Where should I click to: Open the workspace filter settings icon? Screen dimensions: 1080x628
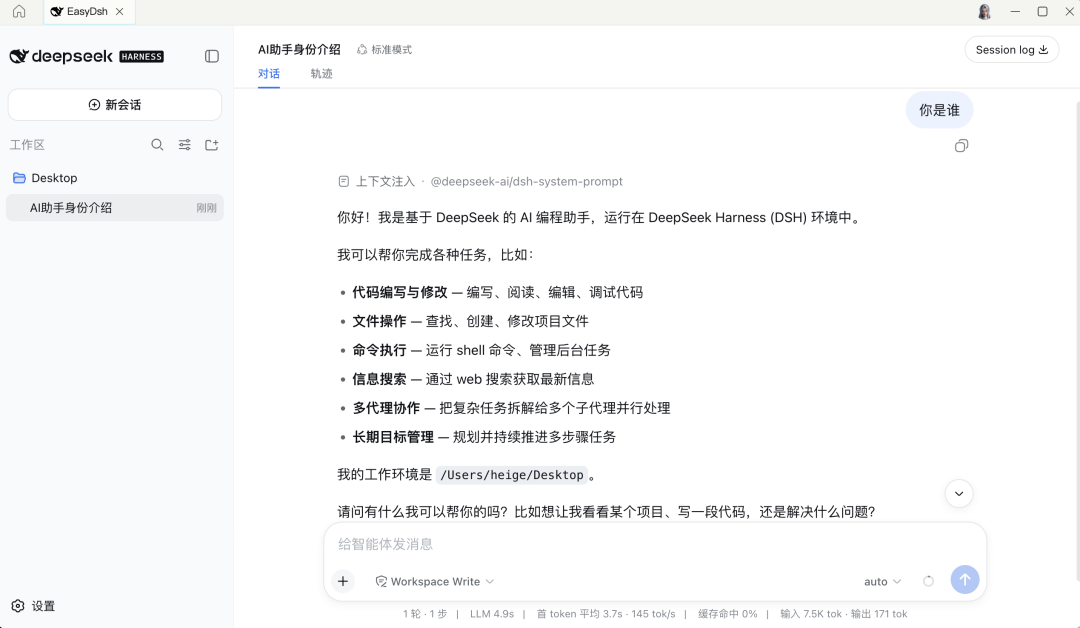pos(185,145)
